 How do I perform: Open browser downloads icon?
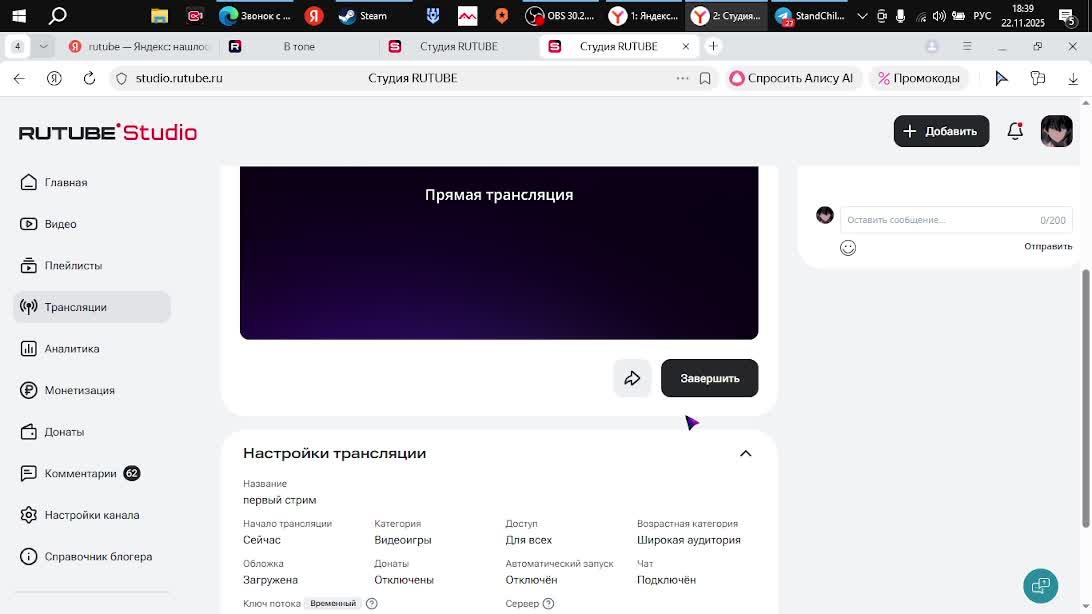coord(1072,79)
